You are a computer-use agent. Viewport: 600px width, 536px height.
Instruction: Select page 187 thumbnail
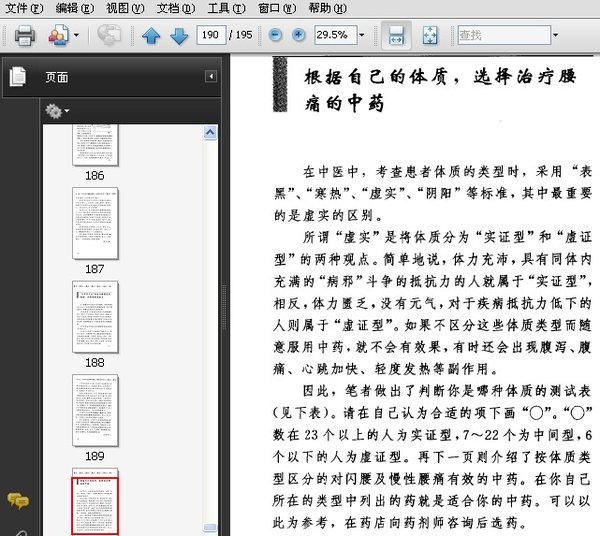coord(95,223)
